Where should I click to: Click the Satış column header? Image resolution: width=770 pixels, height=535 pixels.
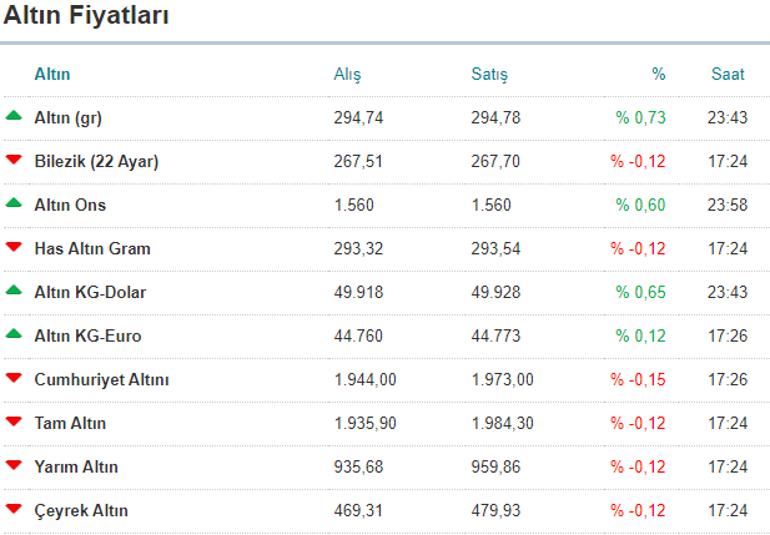(x=489, y=74)
